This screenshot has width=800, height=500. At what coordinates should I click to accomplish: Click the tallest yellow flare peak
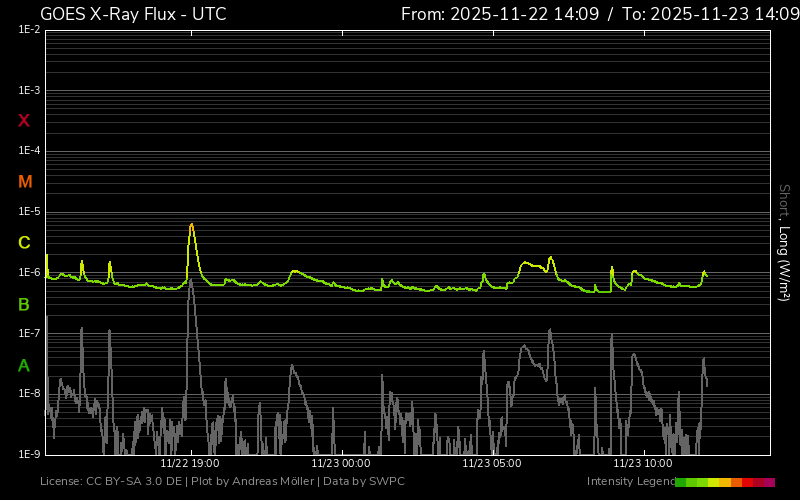tap(191, 225)
